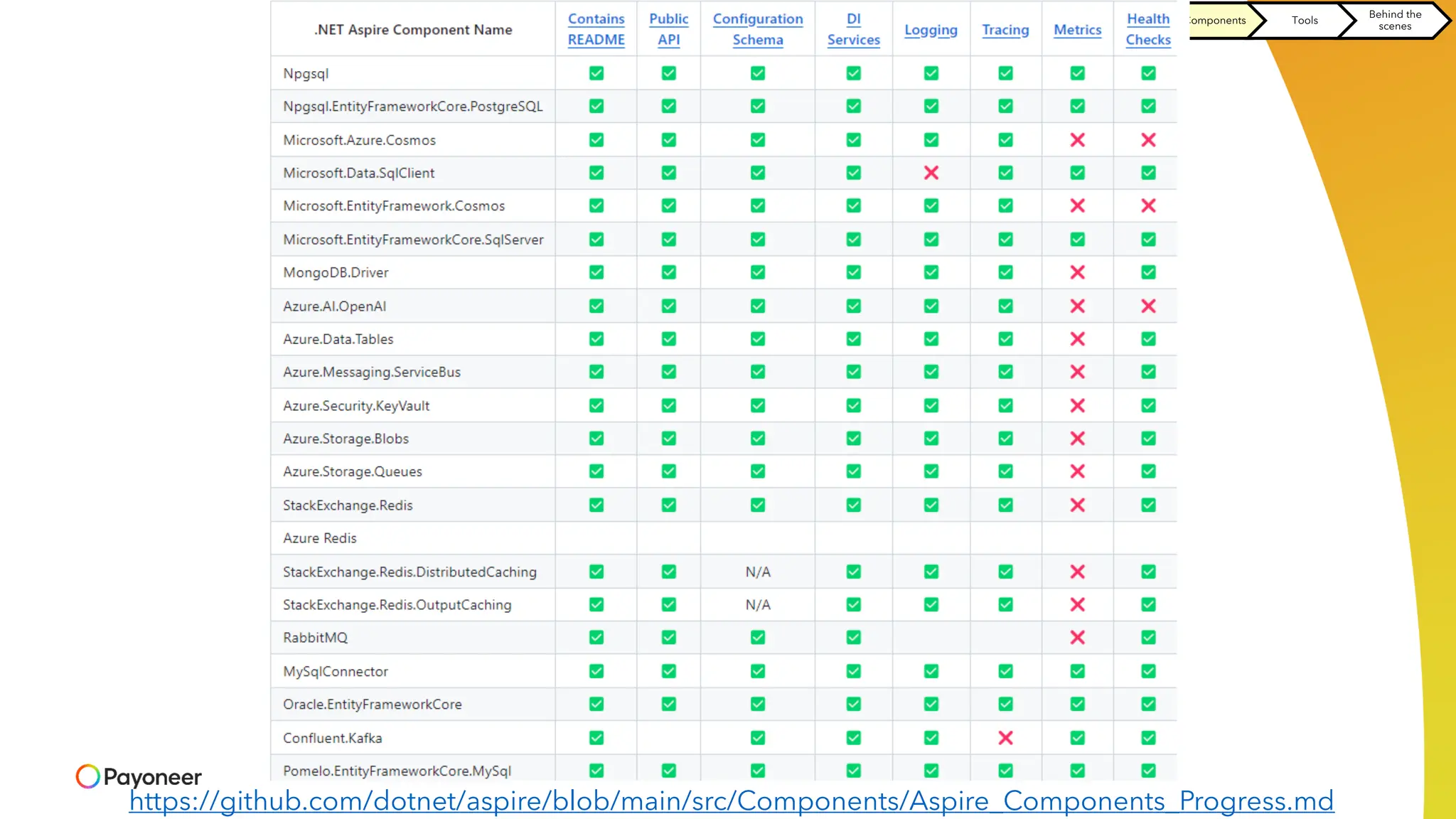
Task: Click Metrics red cross for StackExchange.Redis.DistributedCaching
Action: click(x=1077, y=572)
